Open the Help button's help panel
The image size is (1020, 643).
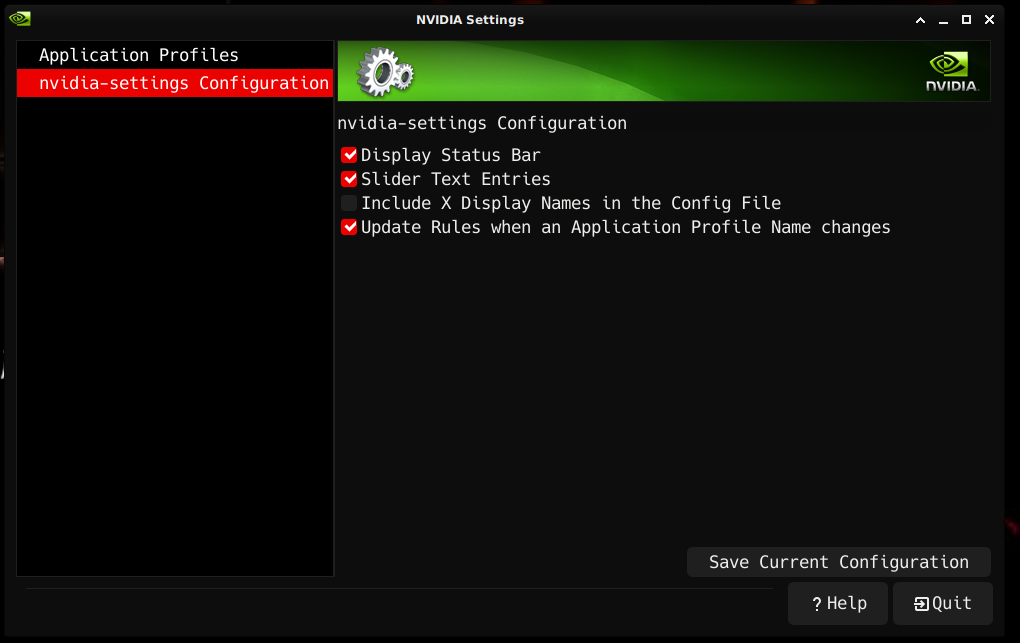click(x=838, y=604)
